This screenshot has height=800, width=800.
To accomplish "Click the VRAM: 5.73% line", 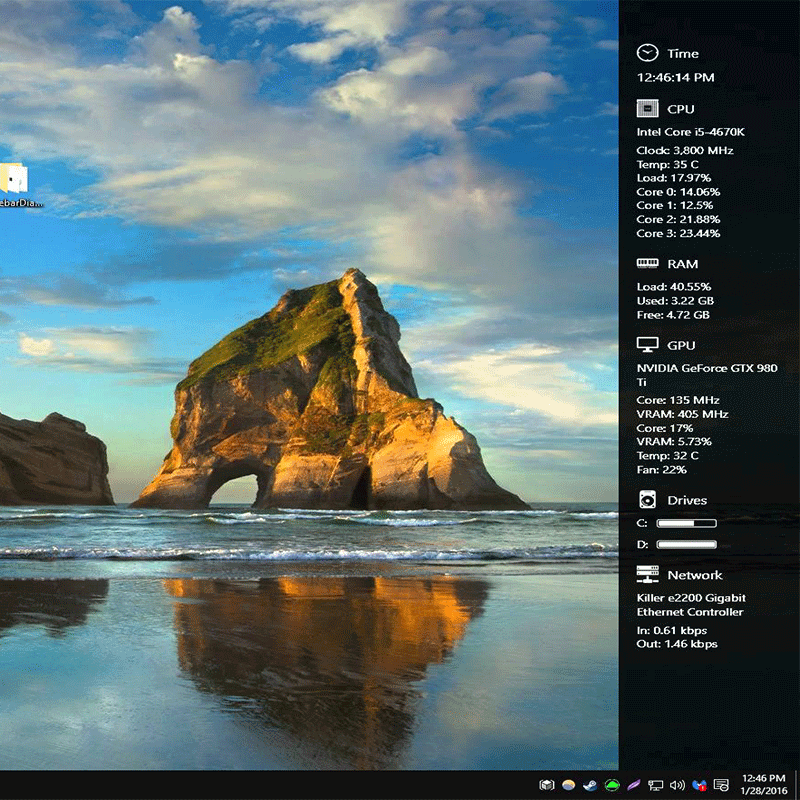I will pos(674,441).
